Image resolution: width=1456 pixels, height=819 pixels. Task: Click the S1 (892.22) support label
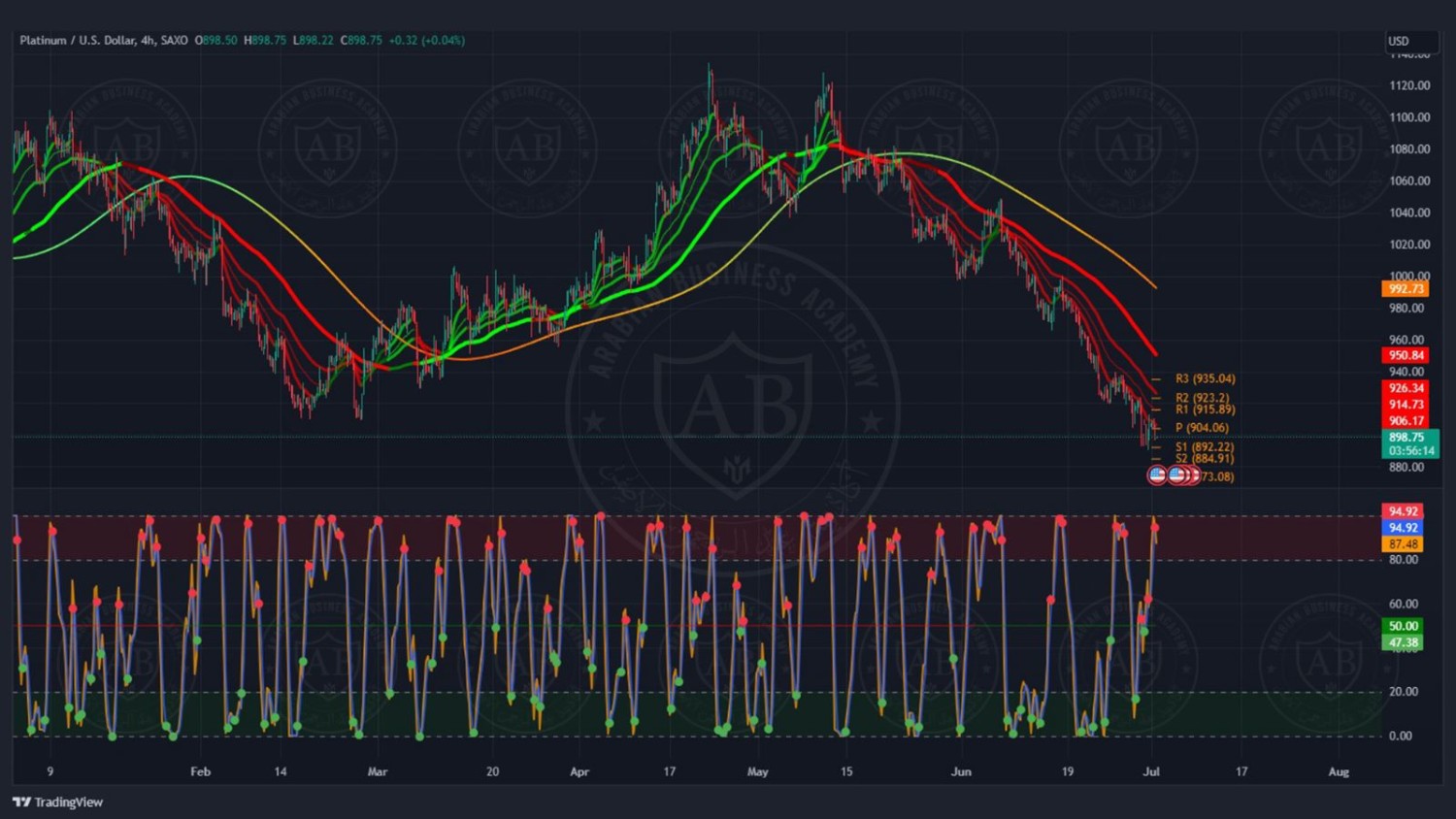pyautogui.click(x=1204, y=447)
